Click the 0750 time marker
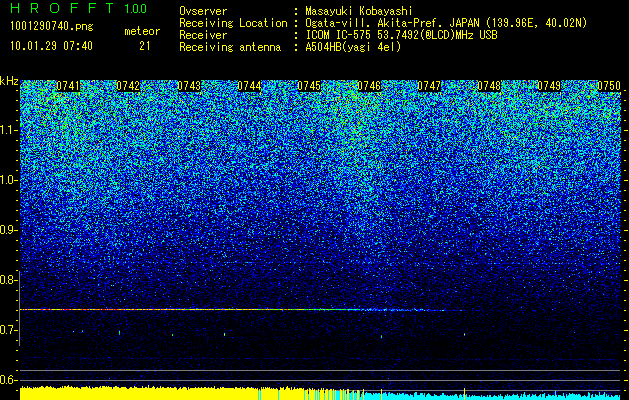 point(609,86)
